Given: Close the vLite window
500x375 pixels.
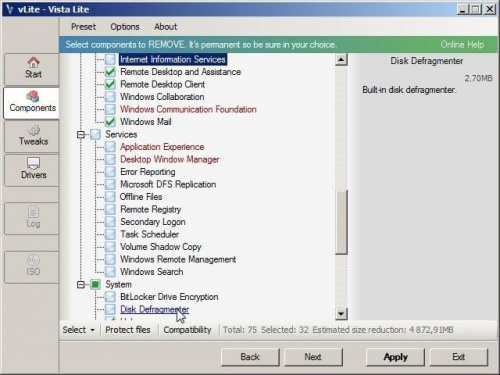Looking at the screenshot, I should point(489,9).
